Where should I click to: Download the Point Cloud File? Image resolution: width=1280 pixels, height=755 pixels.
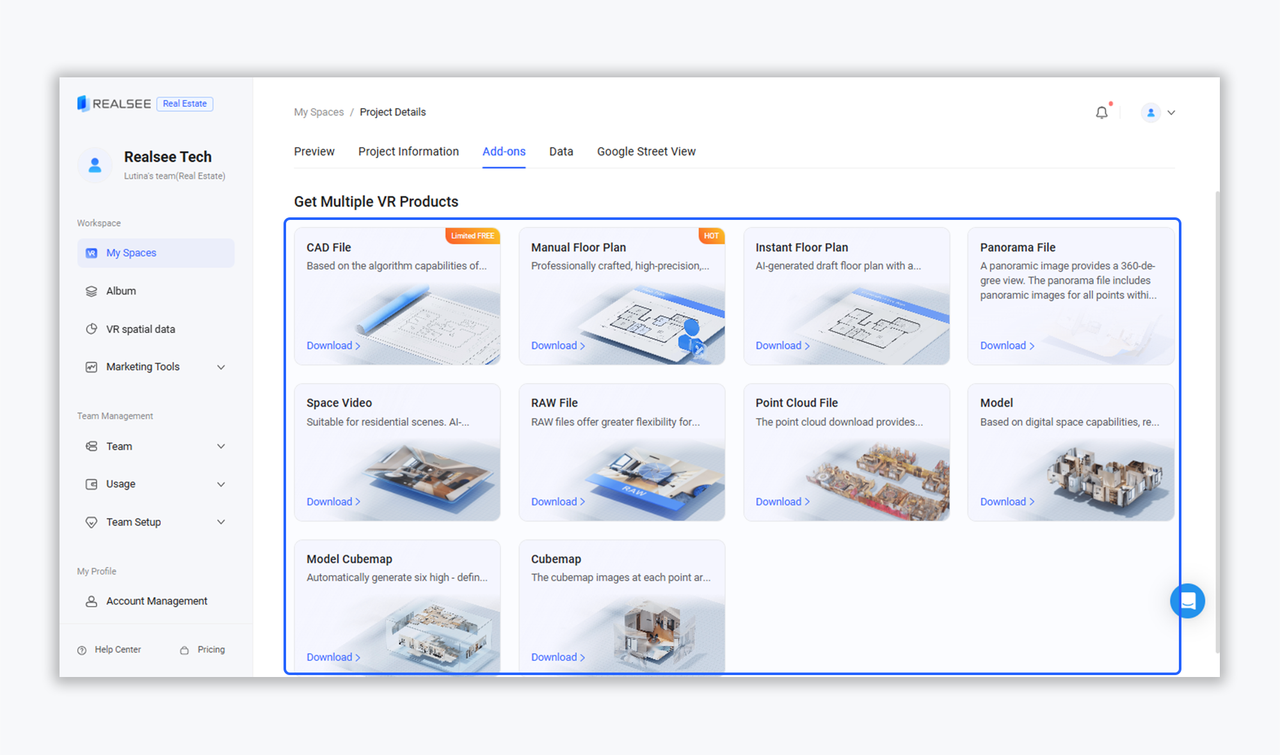click(782, 502)
